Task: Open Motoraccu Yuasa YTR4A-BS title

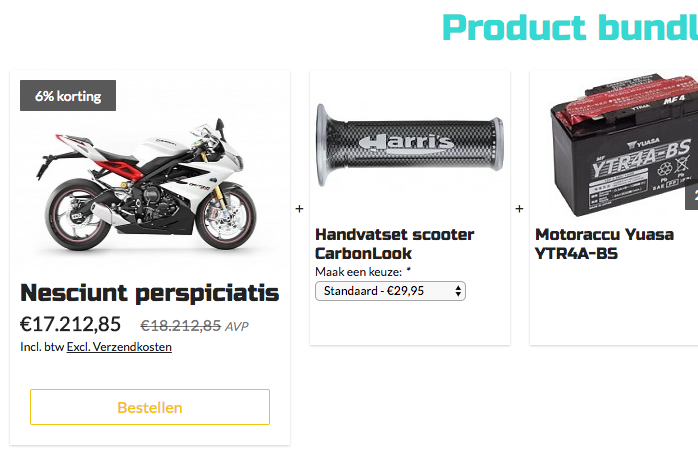Action: pos(604,244)
